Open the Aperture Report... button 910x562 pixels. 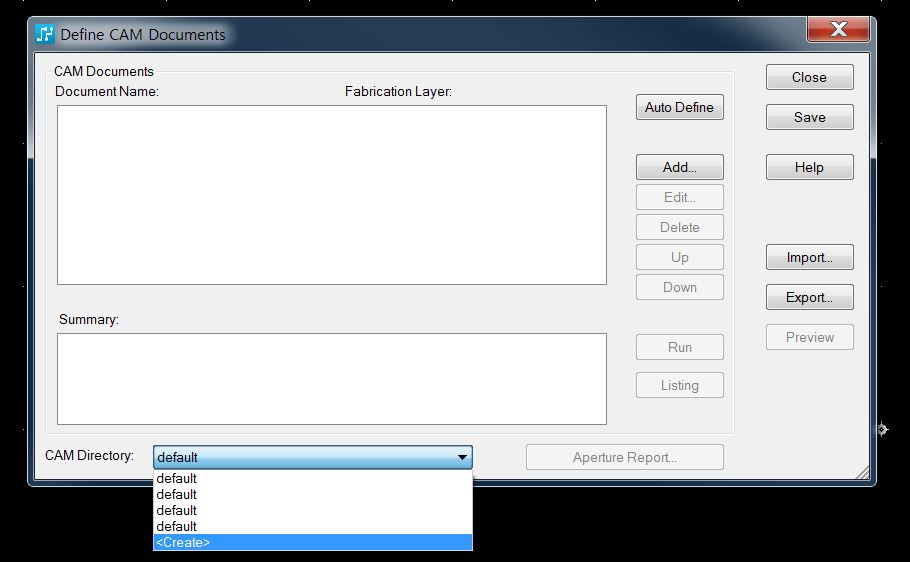(x=624, y=457)
